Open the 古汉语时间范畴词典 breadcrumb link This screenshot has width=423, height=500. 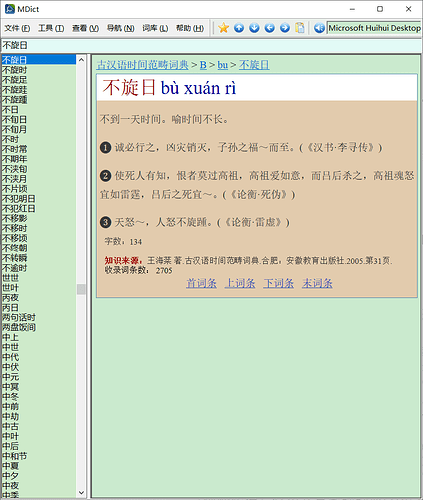143,65
